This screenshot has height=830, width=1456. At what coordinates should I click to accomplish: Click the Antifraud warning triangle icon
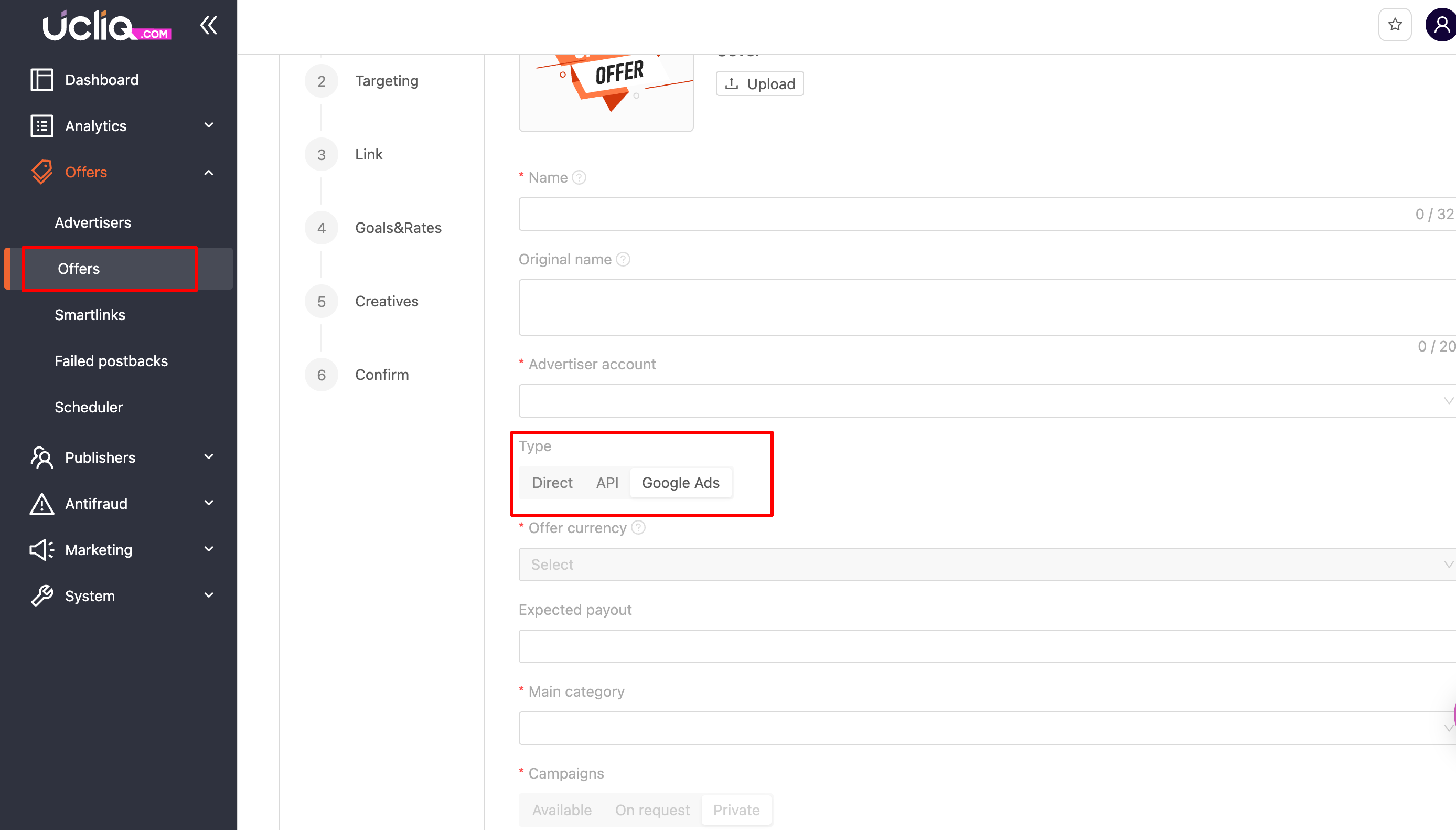(x=41, y=503)
